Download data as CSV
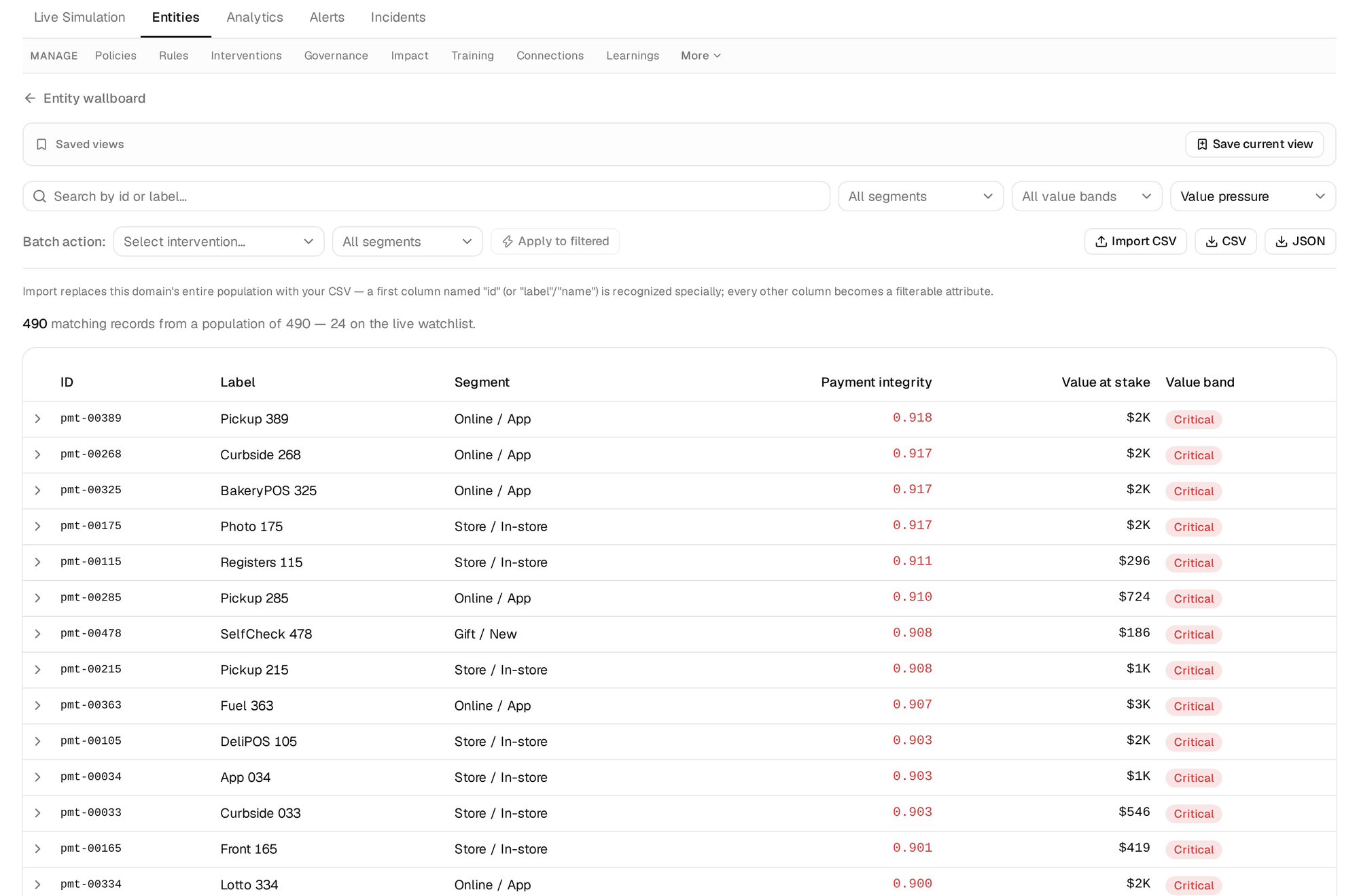This screenshot has width=1359, height=896. pos(1226,242)
